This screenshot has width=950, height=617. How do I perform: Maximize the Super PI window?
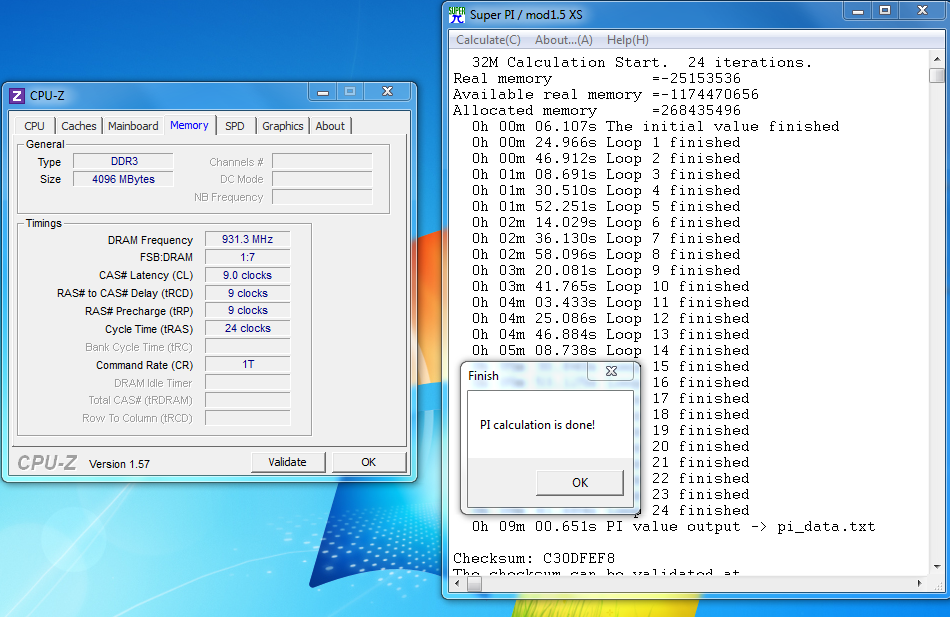click(884, 10)
